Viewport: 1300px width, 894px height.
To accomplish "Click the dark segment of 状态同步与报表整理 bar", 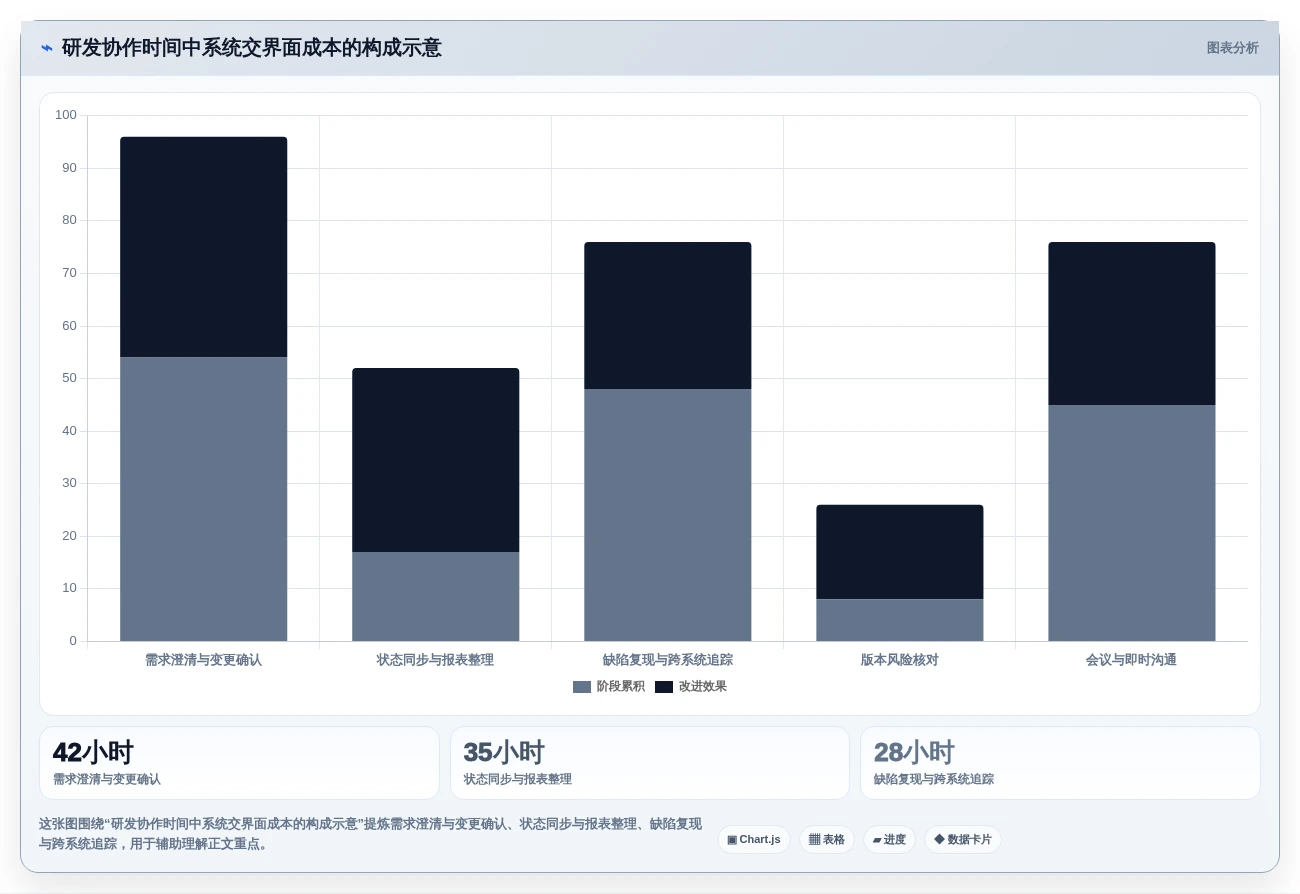I will tap(436, 460).
